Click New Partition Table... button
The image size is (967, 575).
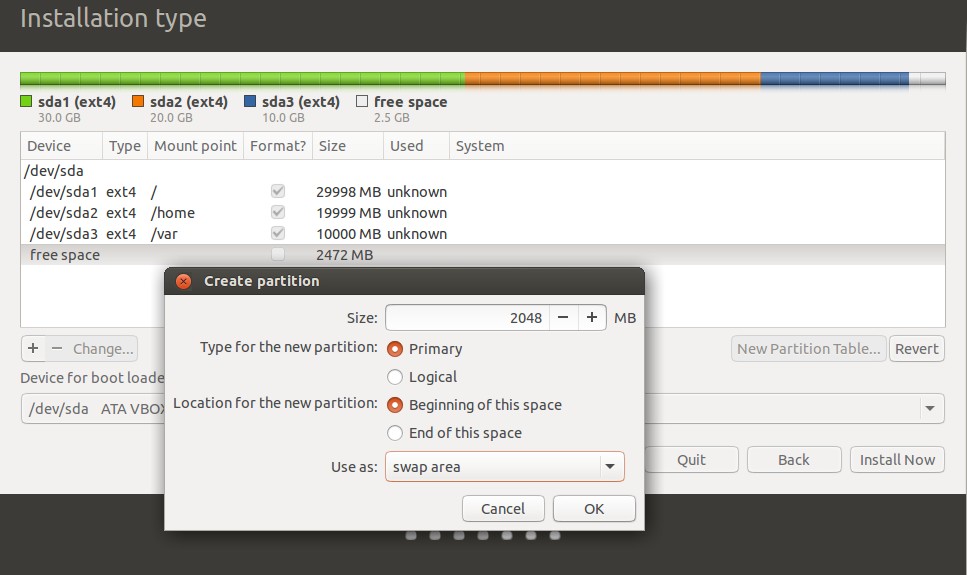click(809, 349)
